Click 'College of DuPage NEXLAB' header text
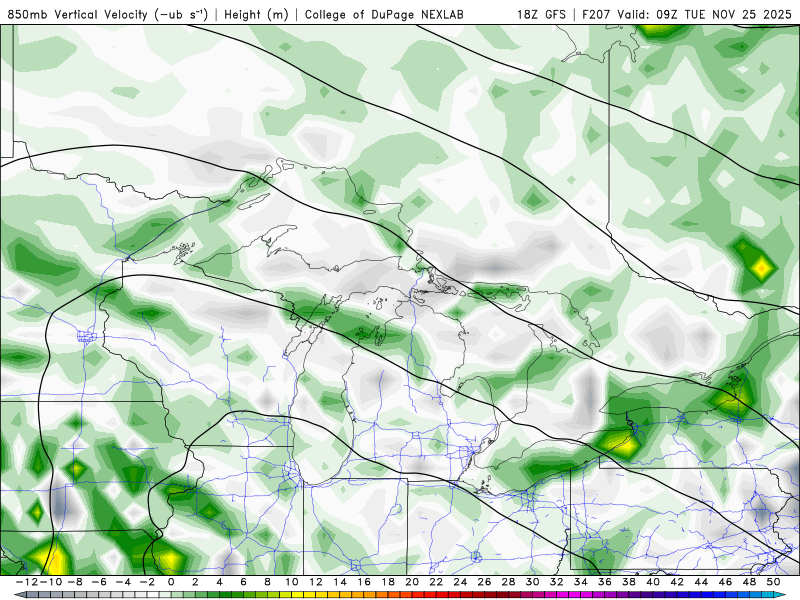 [x=384, y=14]
